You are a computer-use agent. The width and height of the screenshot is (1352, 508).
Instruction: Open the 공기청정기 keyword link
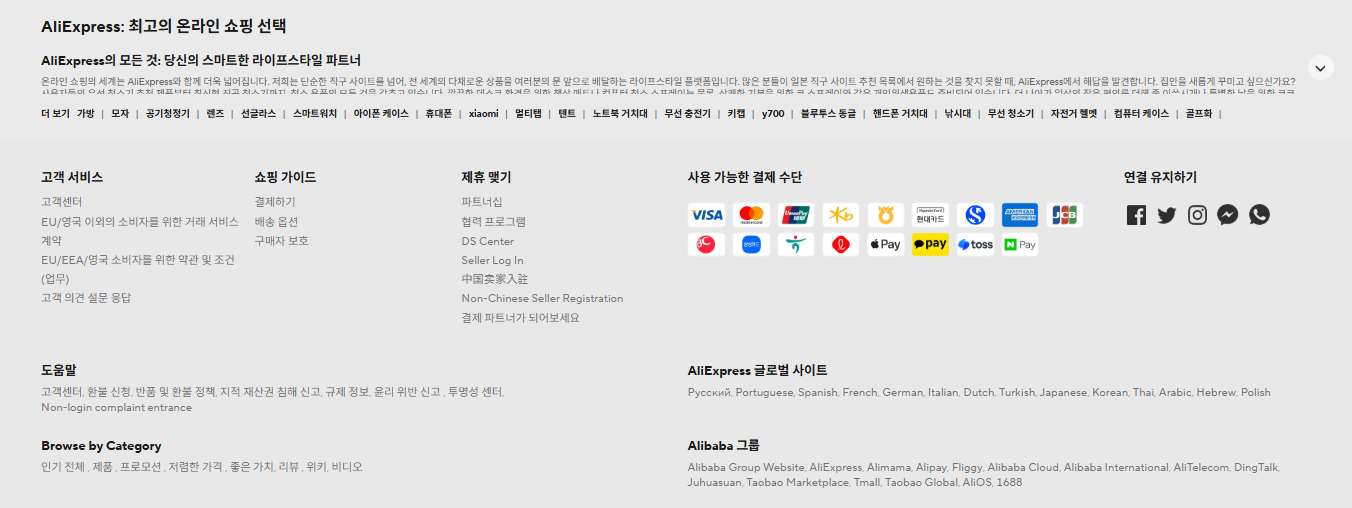pos(167,114)
